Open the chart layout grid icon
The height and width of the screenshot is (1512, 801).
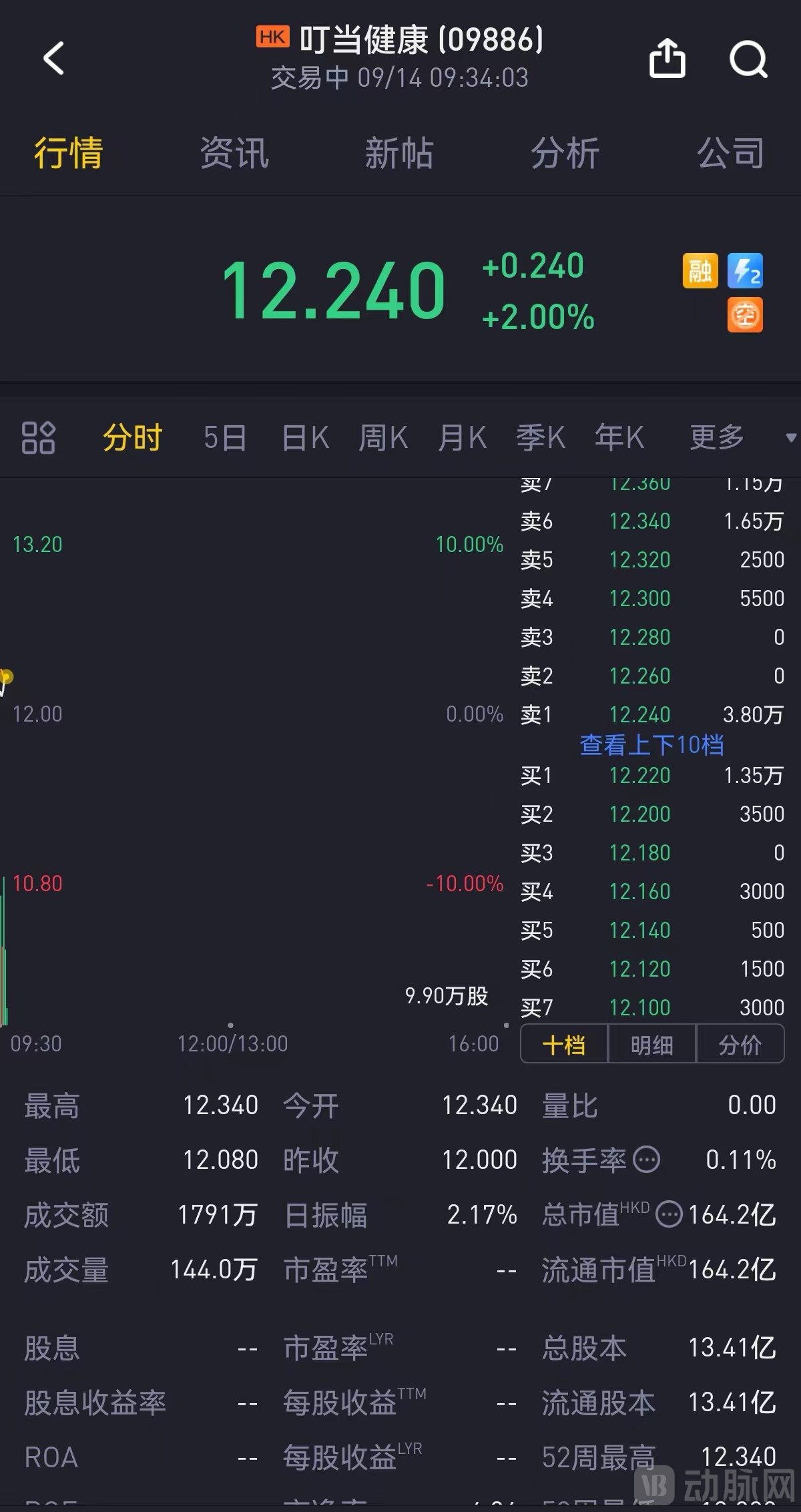click(x=38, y=438)
